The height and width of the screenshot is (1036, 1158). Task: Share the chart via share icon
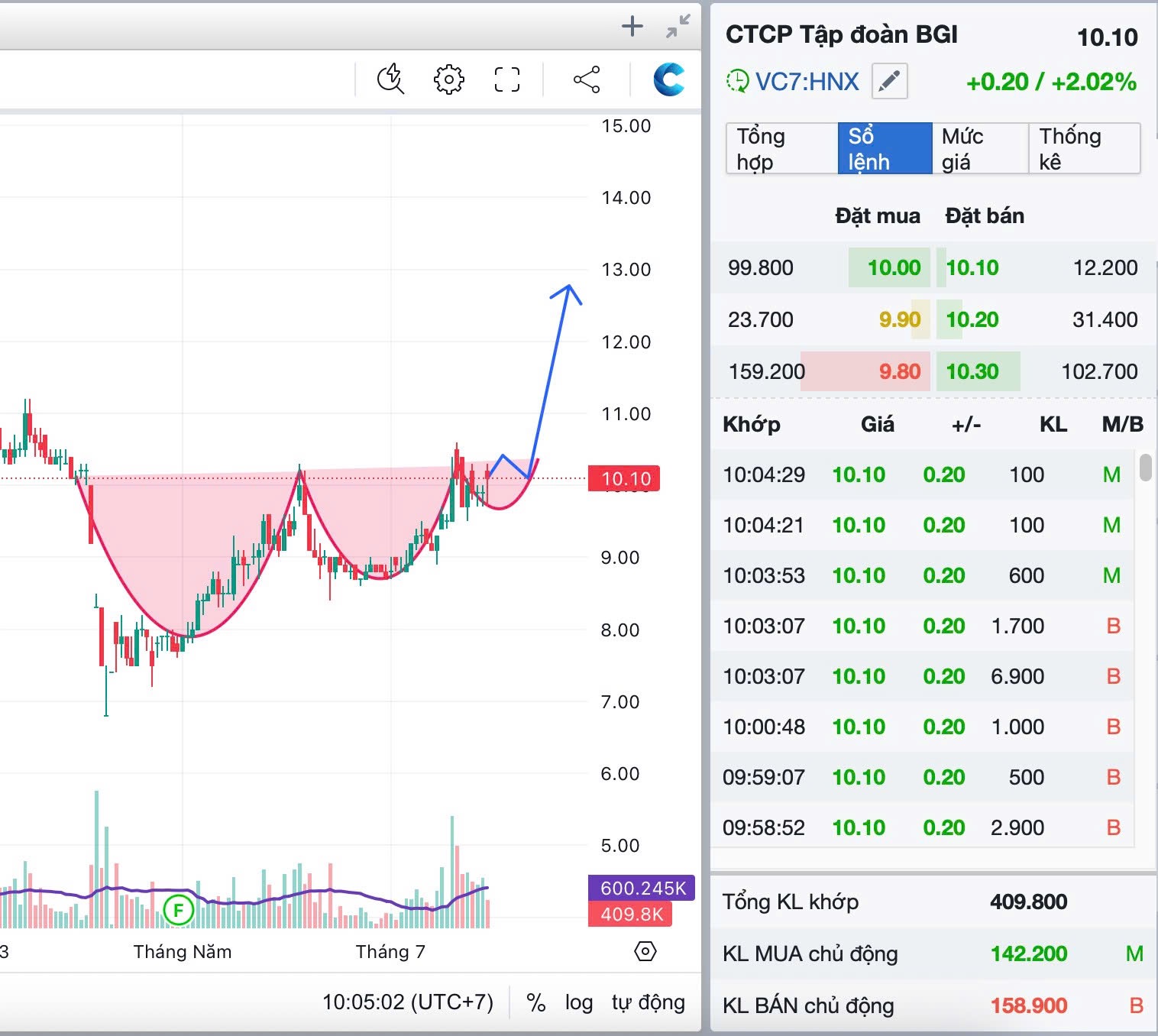(x=587, y=79)
